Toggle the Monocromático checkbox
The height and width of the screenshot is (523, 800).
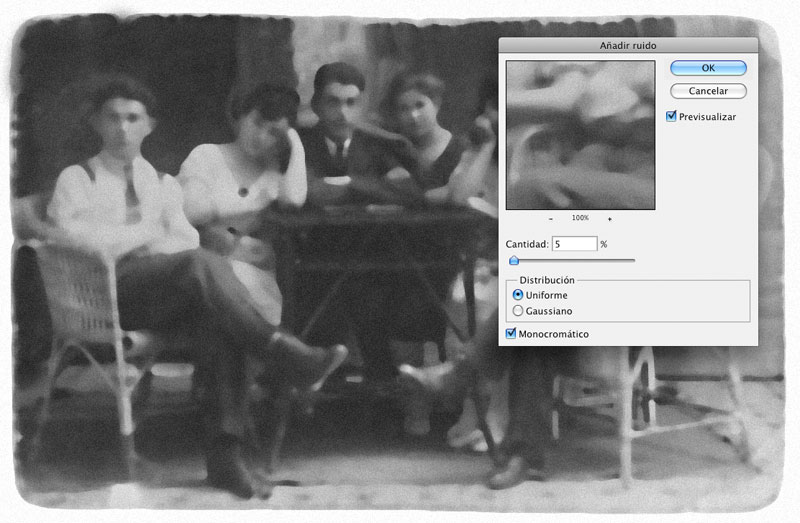coord(511,334)
